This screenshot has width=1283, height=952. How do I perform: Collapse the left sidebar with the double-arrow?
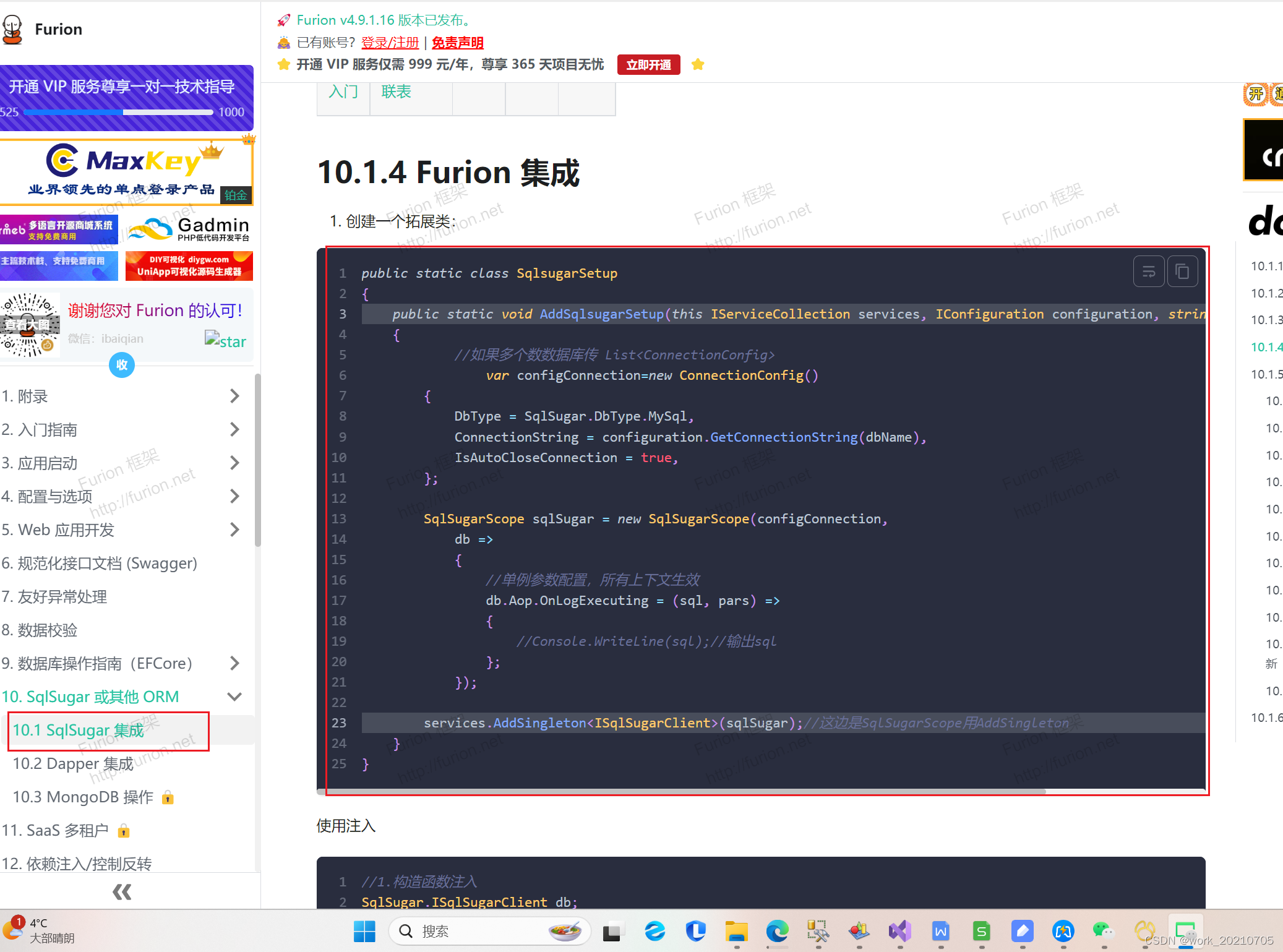121,891
